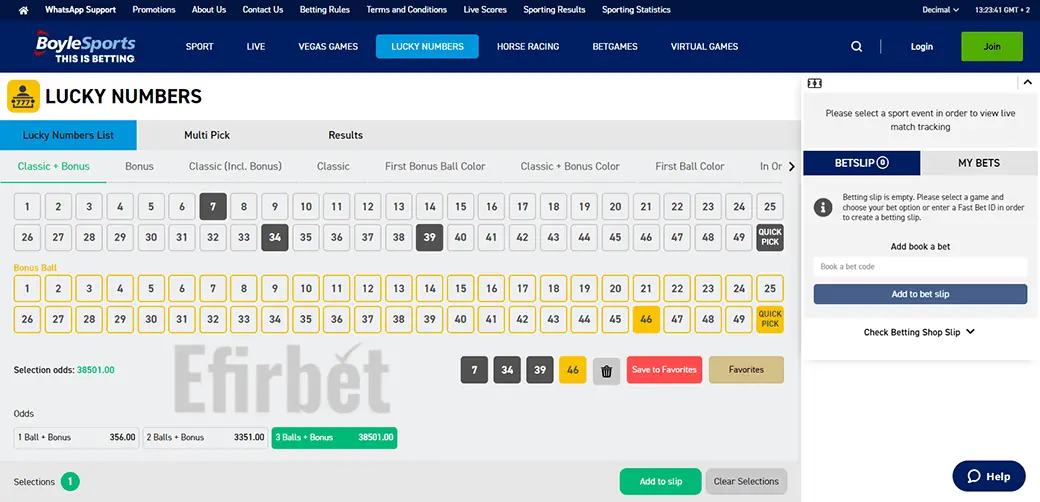
Task: Deselect main number 39
Action: (x=430, y=237)
